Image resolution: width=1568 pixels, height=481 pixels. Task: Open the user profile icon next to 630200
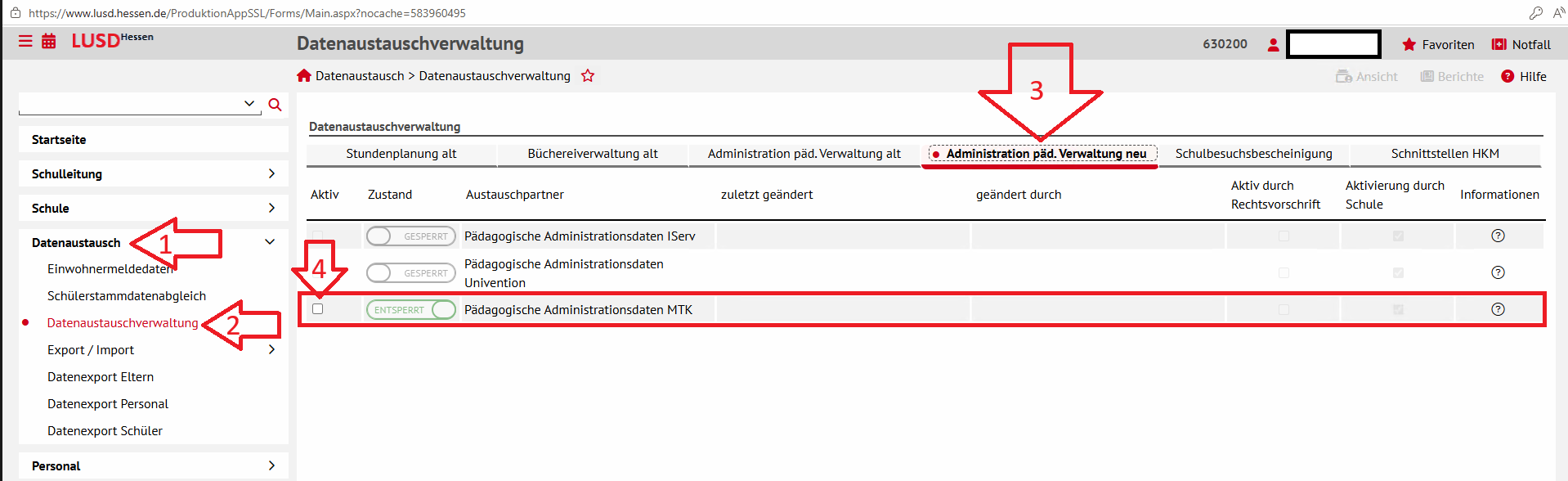coord(1273,44)
